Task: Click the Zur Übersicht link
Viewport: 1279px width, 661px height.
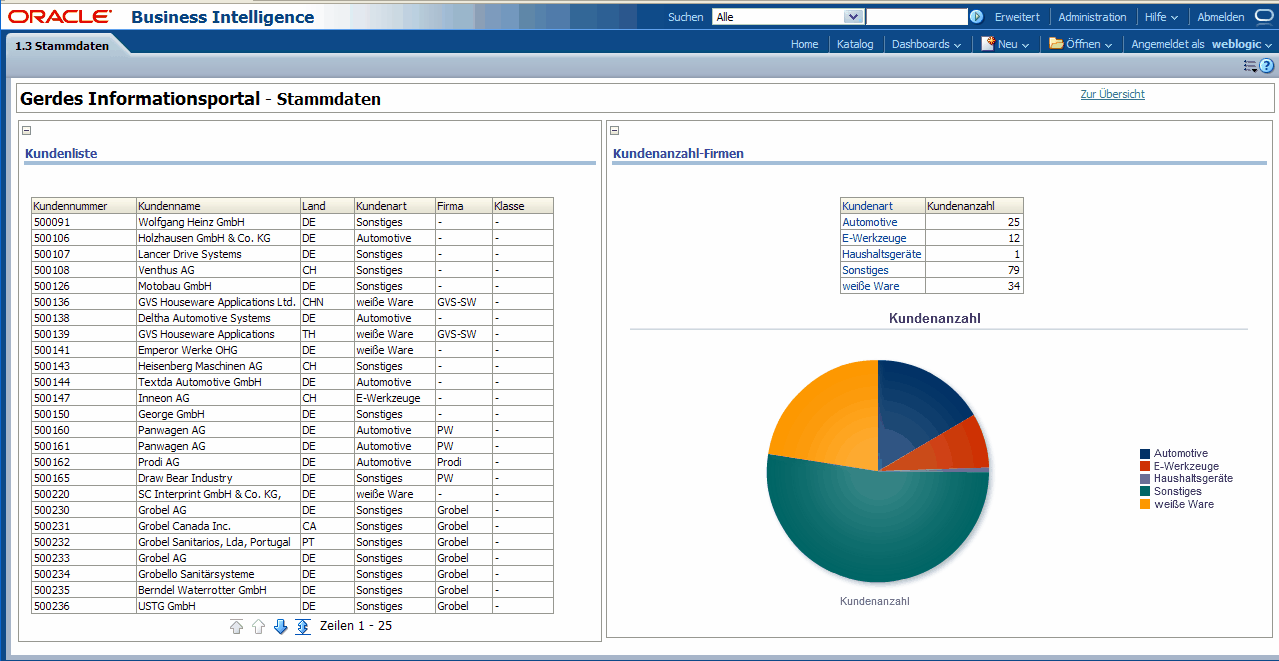Action: pos(1112,94)
